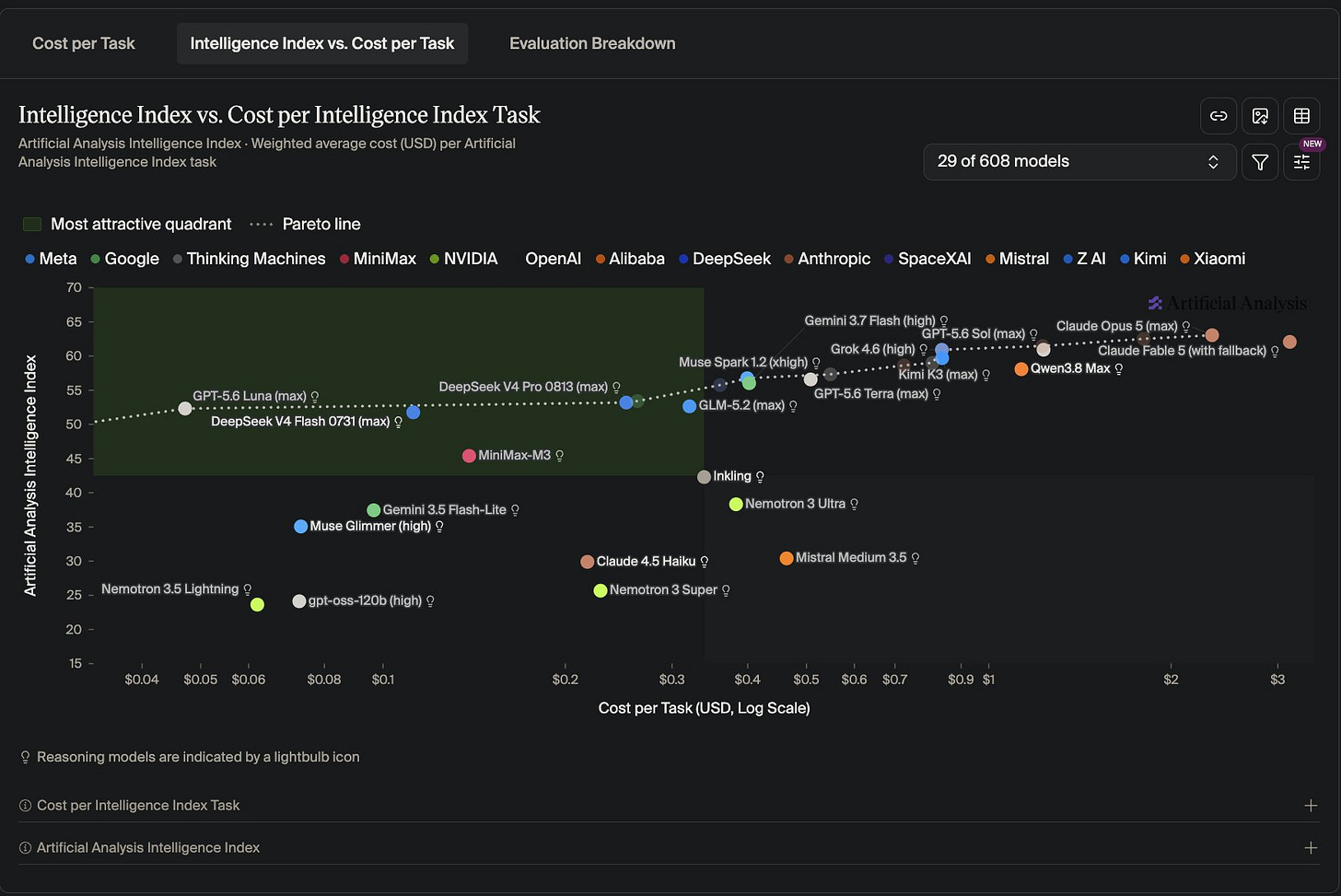The height and width of the screenshot is (896, 1341).
Task: Click the lightbulb beside Qwen3.8 Max
Action: pos(1119,369)
